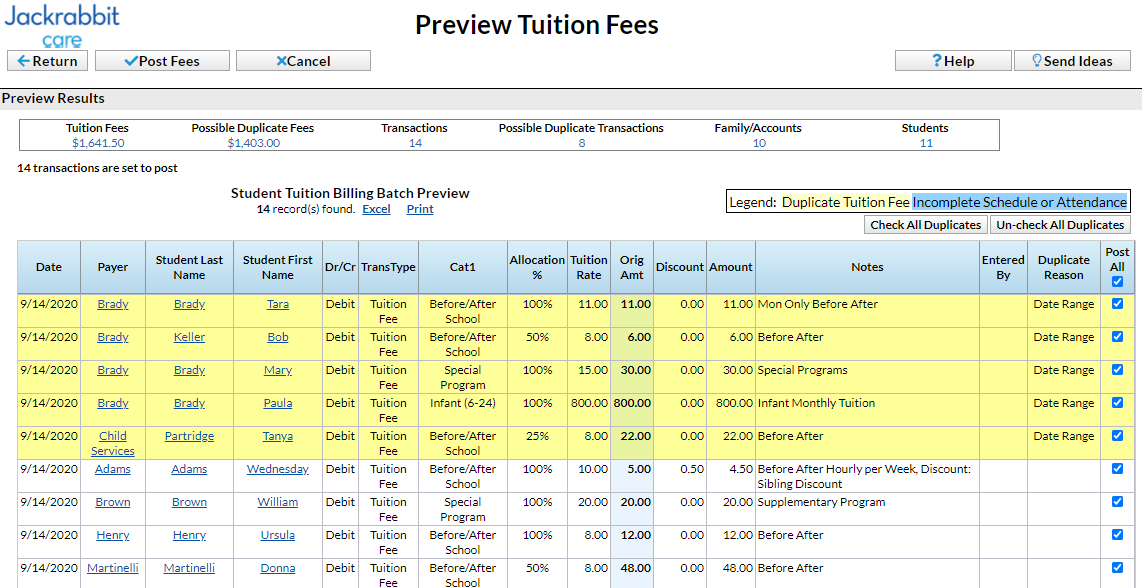The width and height of the screenshot is (1142, 588).
Task: Click 'Duplicate Tuition Fee' legend label
Action: click(x=846, y=202)
